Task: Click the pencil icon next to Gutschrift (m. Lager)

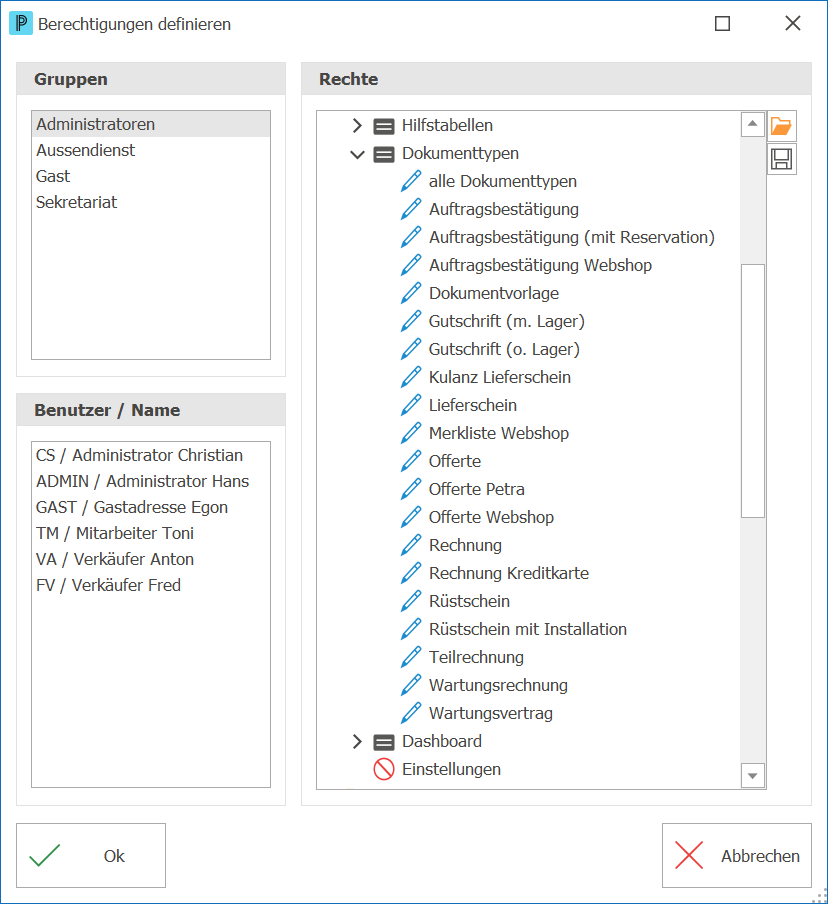Action: pyautogui.click(x=411, y=321)
